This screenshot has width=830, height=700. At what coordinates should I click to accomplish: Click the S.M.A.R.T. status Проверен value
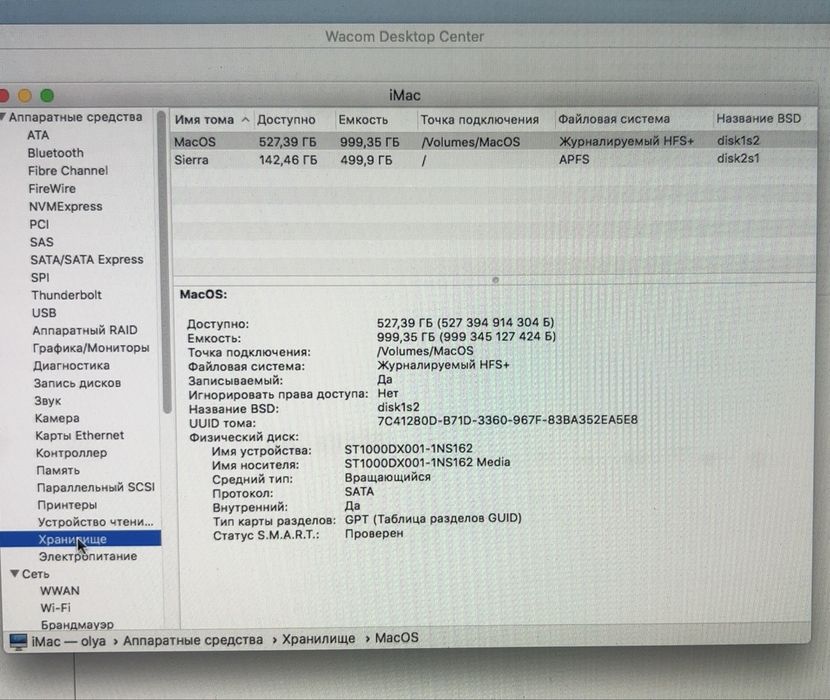click(x=374, y=534)
